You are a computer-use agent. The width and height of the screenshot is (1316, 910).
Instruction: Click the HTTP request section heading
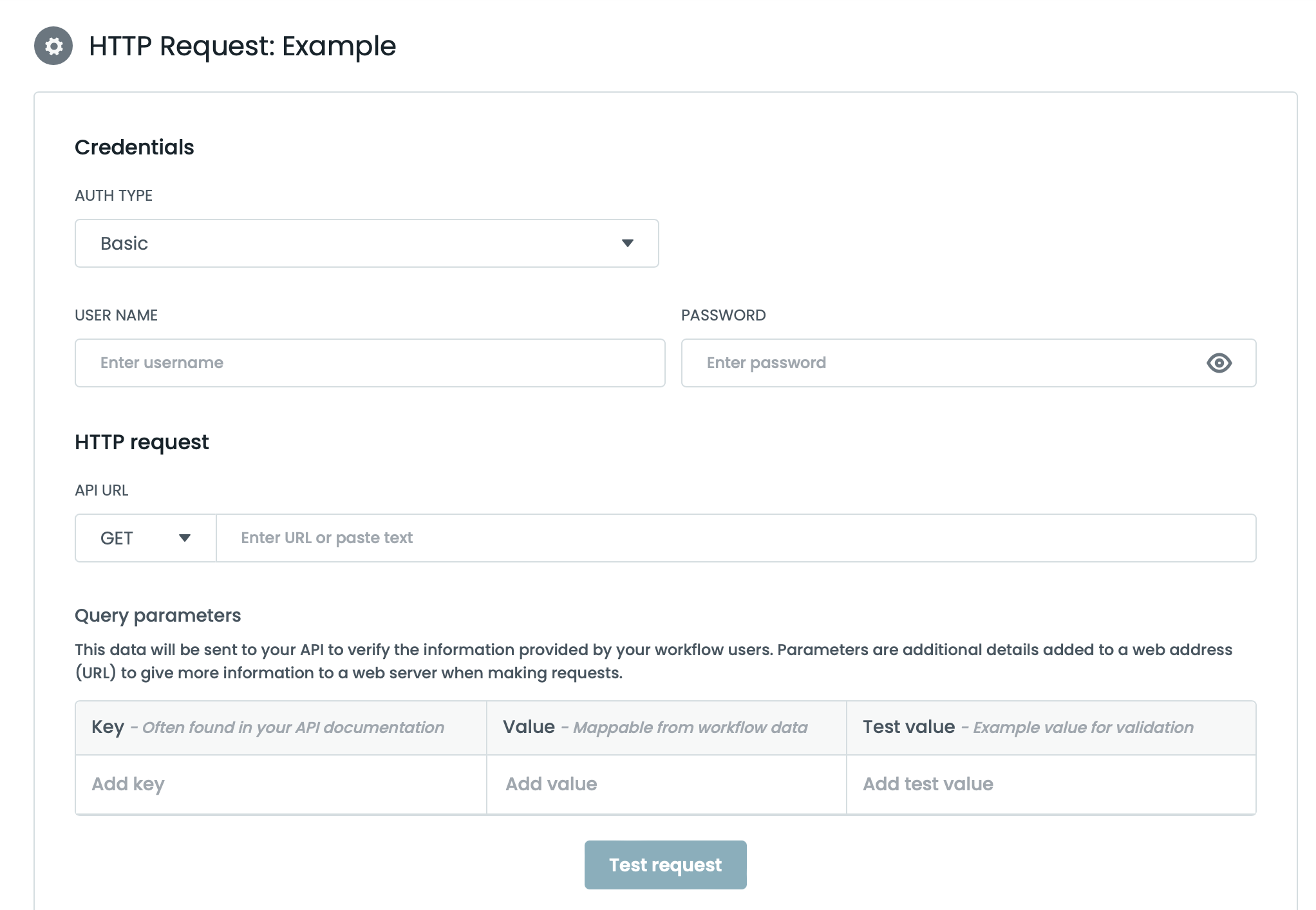tap(142, 442)
